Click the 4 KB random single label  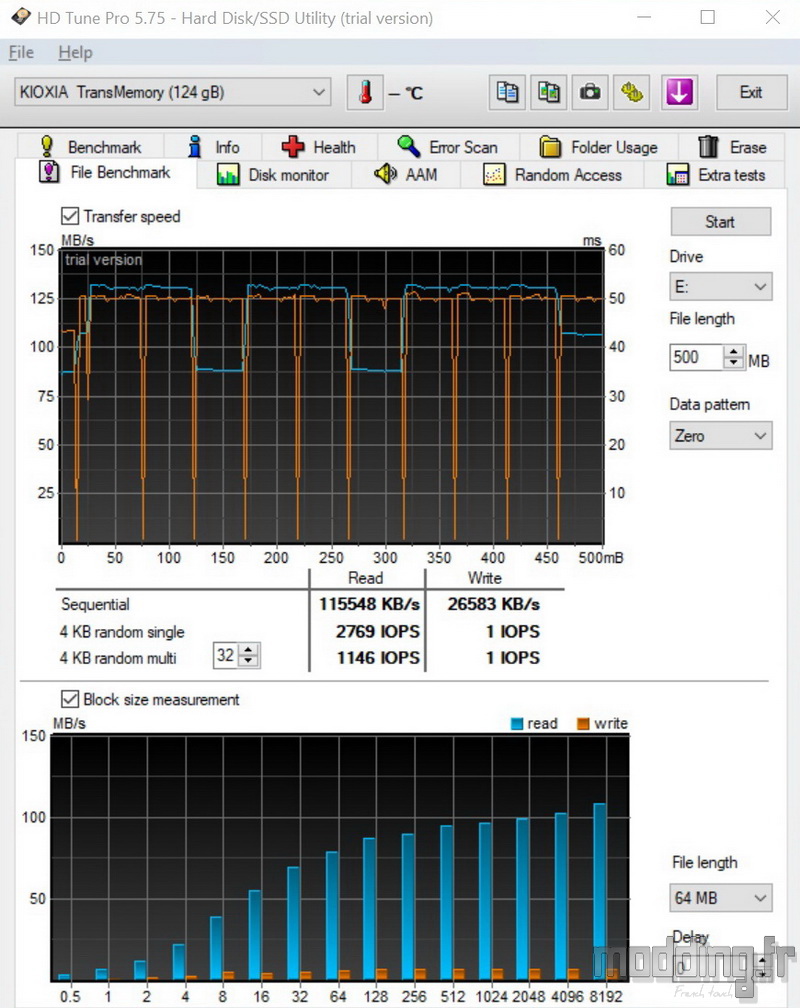pyautogui.click(x=122, y=632)
